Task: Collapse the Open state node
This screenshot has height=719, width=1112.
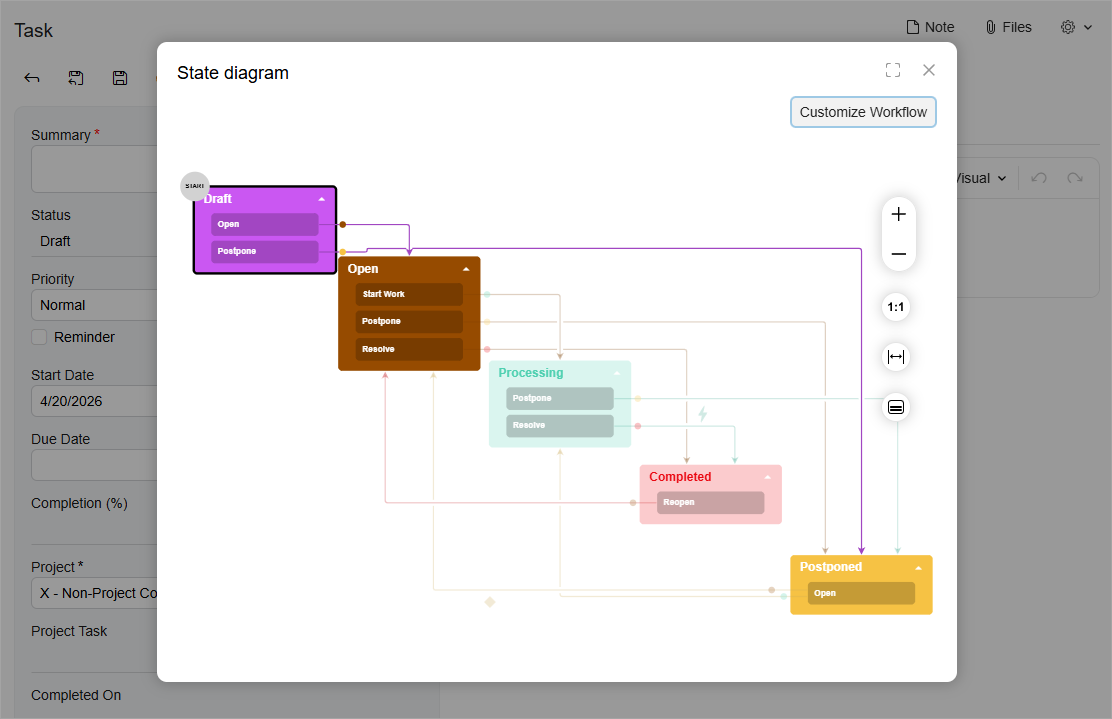Action: [x=466, y=269]
